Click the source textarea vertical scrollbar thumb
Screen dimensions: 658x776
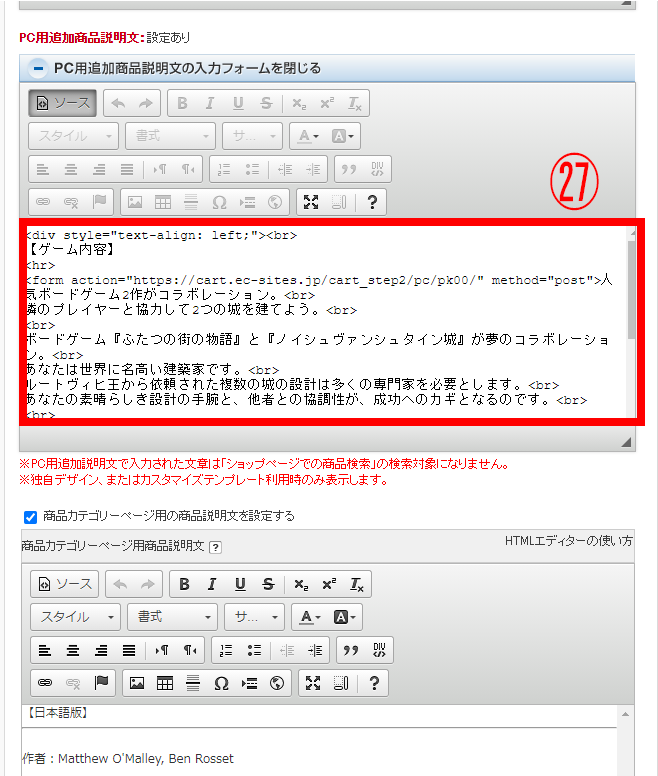(x=631, y=290)
